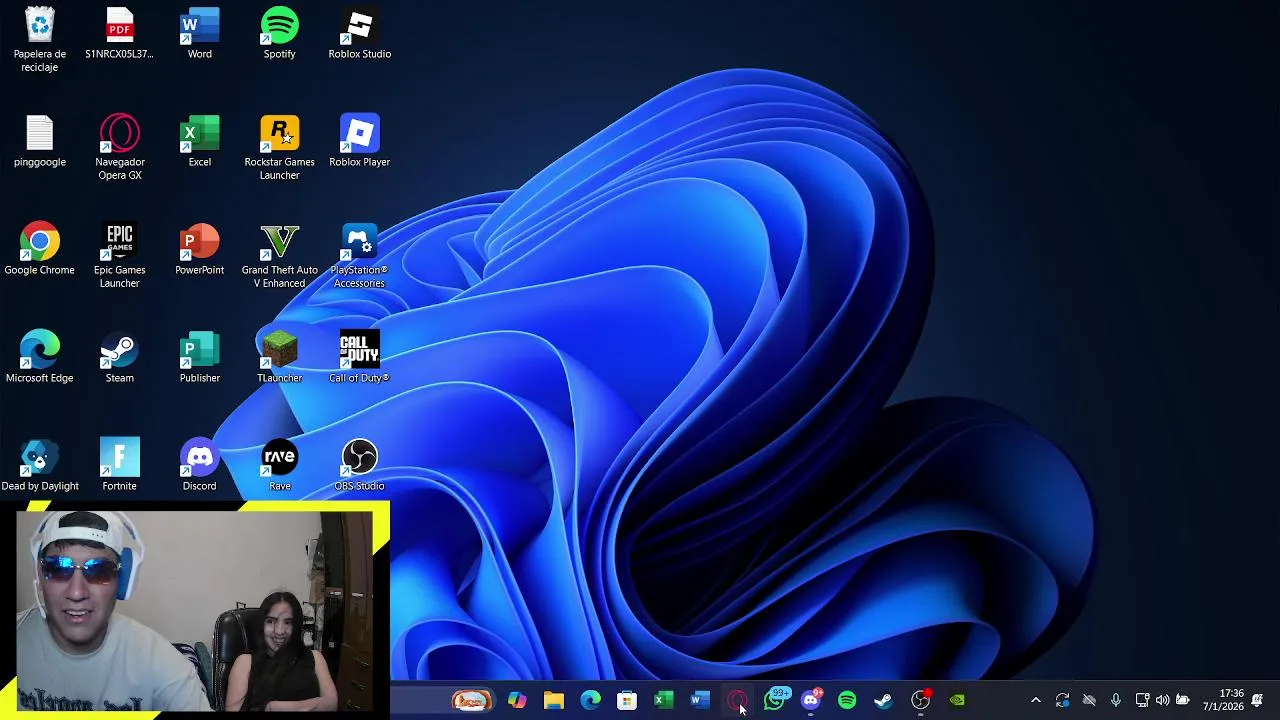Select the Navegador Opera GX shortcut
The image size is (1280, 720).
coord(119,147)
